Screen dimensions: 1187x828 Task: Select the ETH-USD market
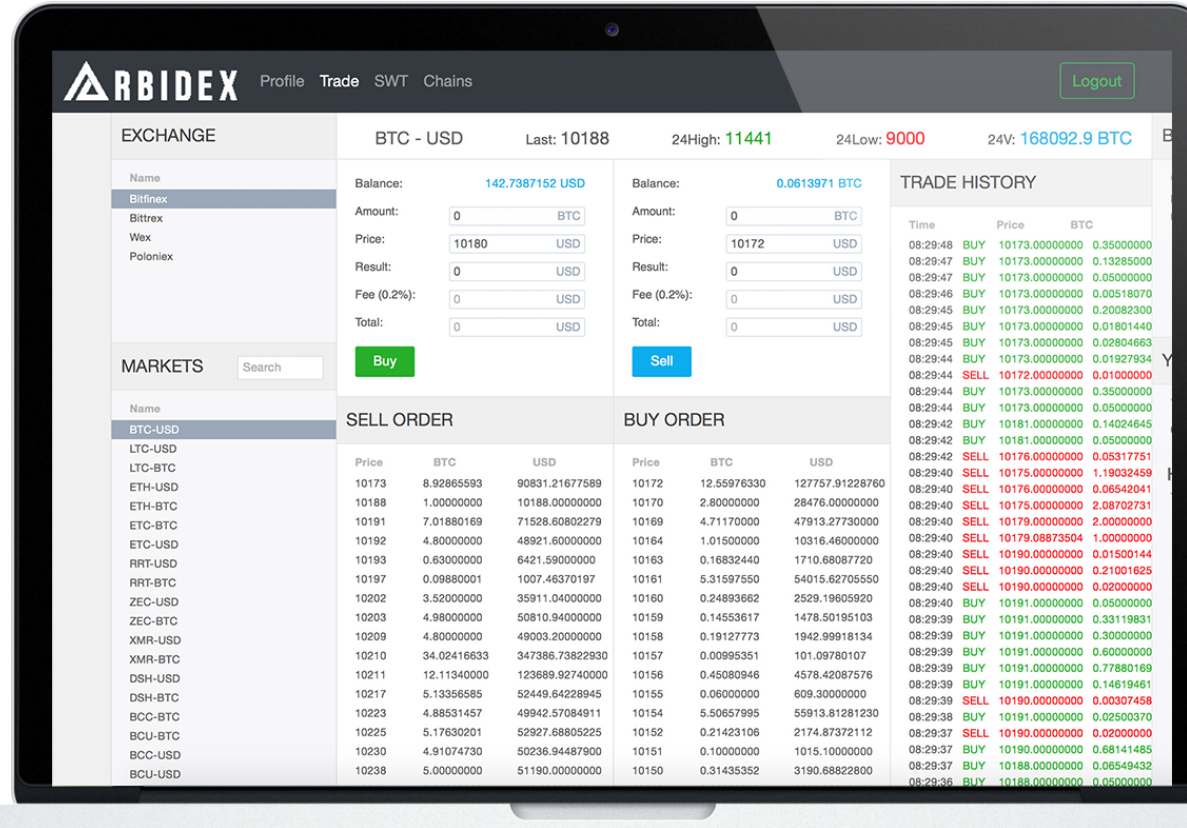click(x=223, y=487)
